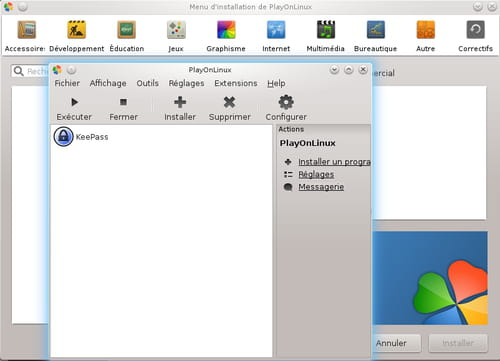Click the Supprimer cross icon
Viewport: 500px width, 361px height.
[229, 102]
